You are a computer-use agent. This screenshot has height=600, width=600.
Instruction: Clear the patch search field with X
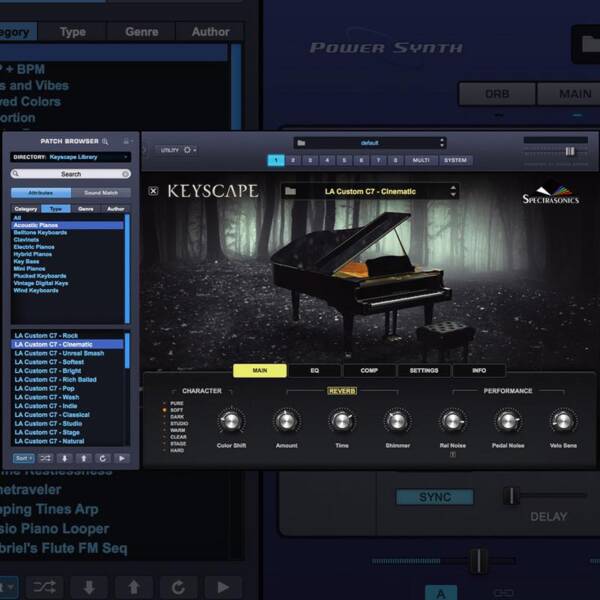pos(126,174)
